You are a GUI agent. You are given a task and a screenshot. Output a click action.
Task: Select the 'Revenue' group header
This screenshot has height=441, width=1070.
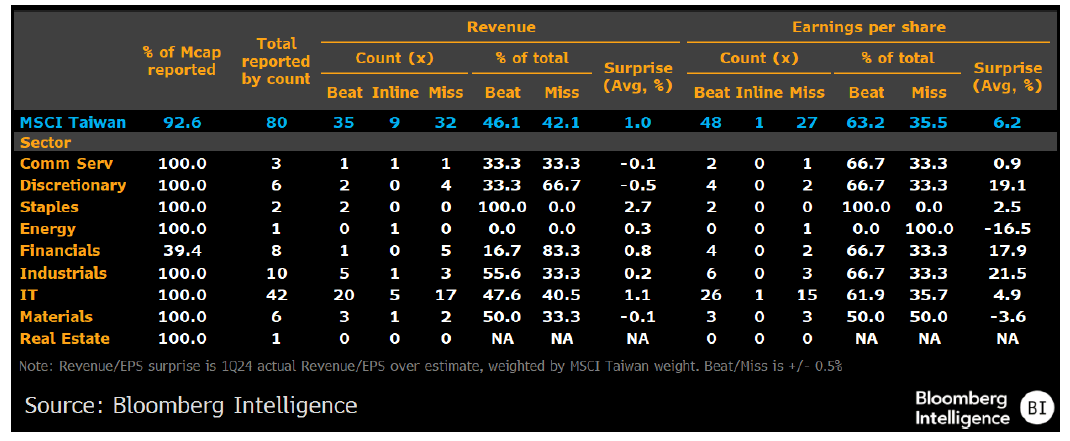point(501,27)
